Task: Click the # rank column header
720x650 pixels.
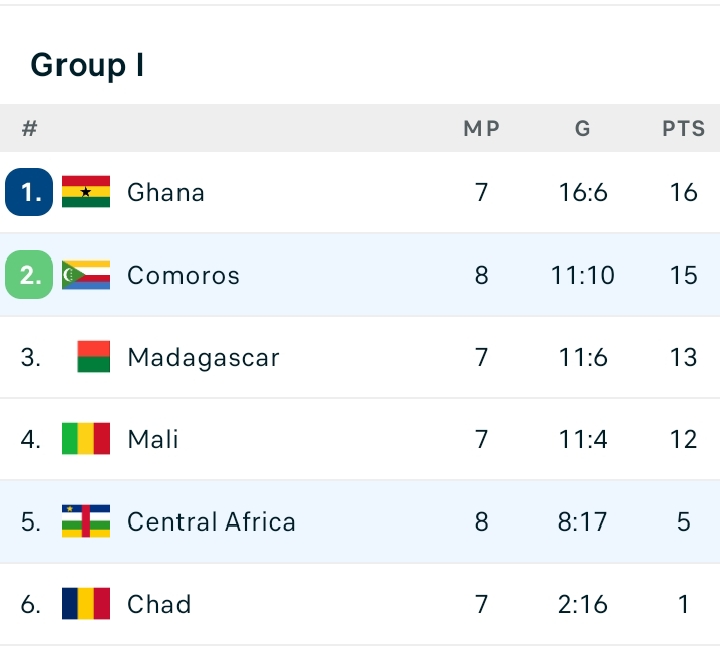Action: pyautogui.click(x=30, y=129)
